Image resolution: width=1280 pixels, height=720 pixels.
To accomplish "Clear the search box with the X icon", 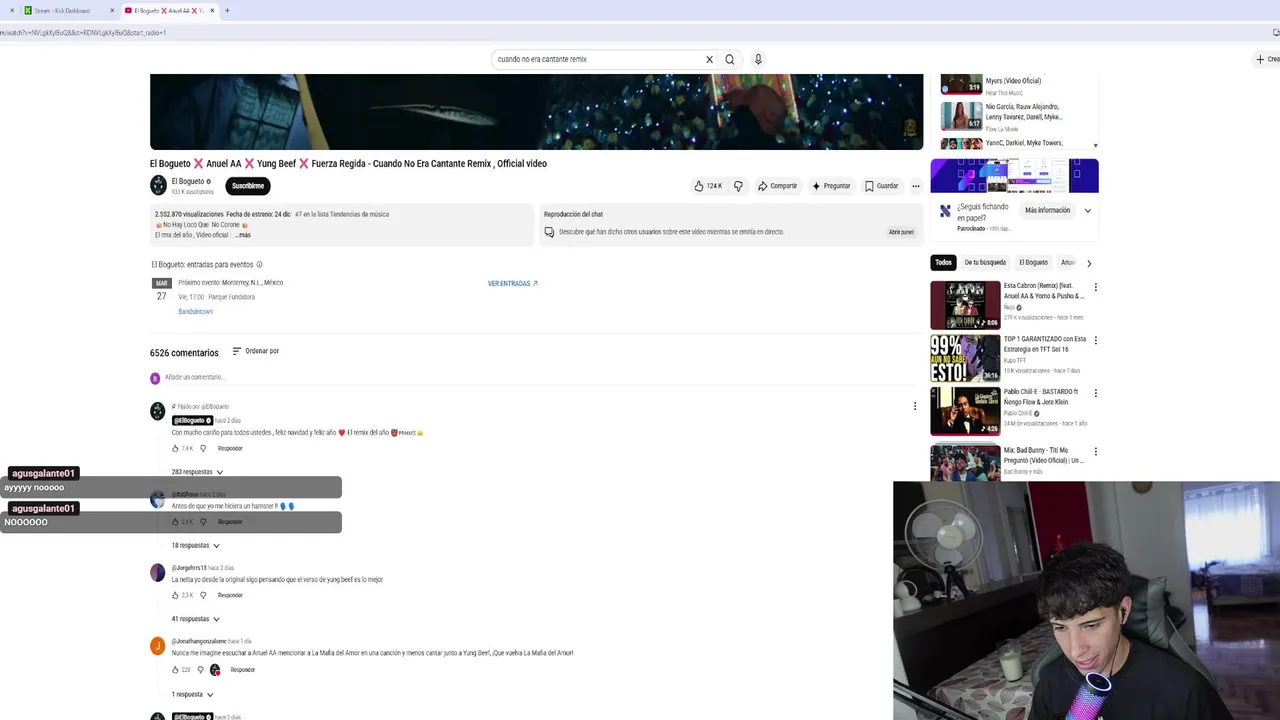I will [709, 59].
